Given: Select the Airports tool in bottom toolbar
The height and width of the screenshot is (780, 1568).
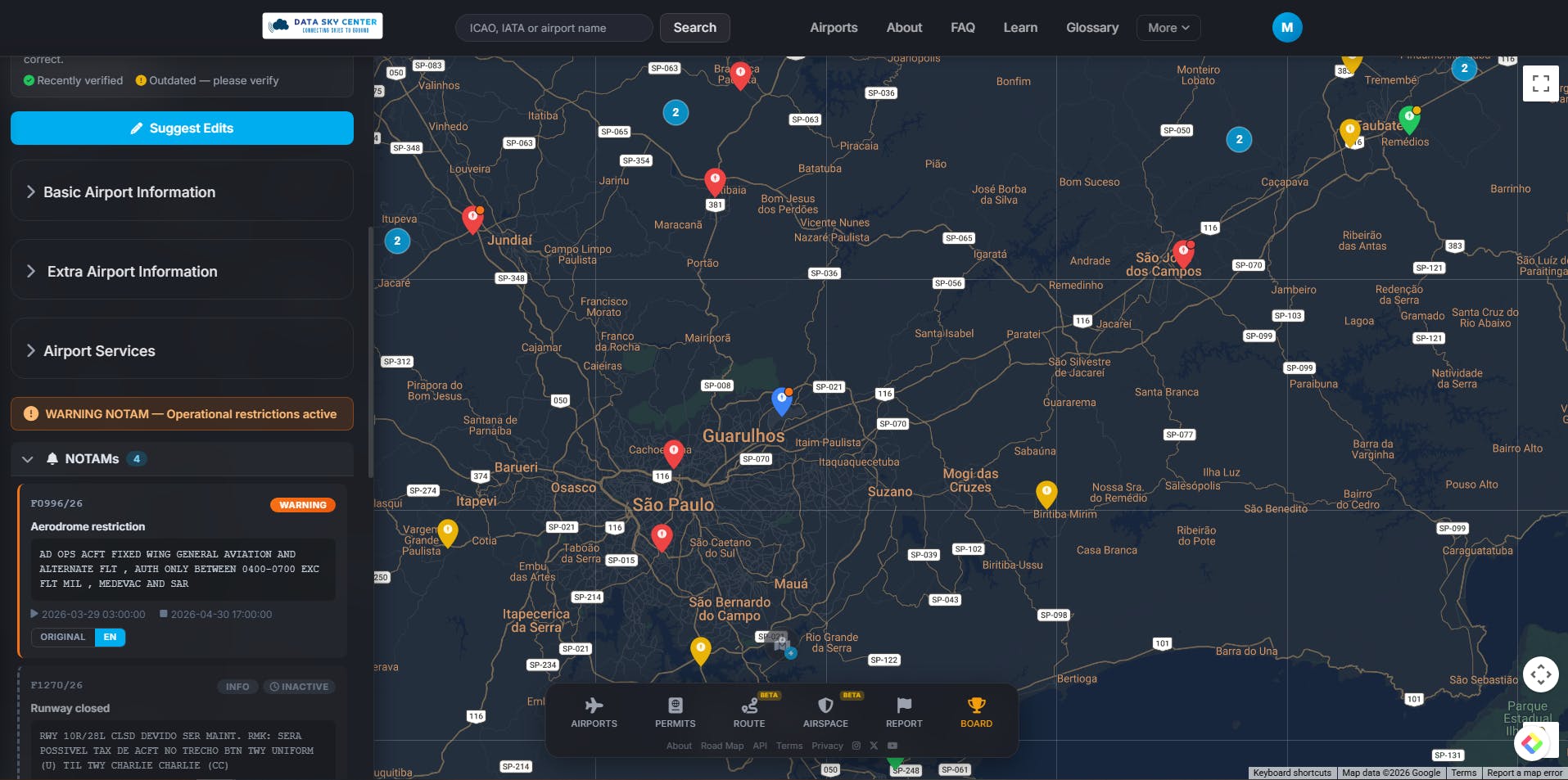Looking at the screenshot, I should point(594,711).
